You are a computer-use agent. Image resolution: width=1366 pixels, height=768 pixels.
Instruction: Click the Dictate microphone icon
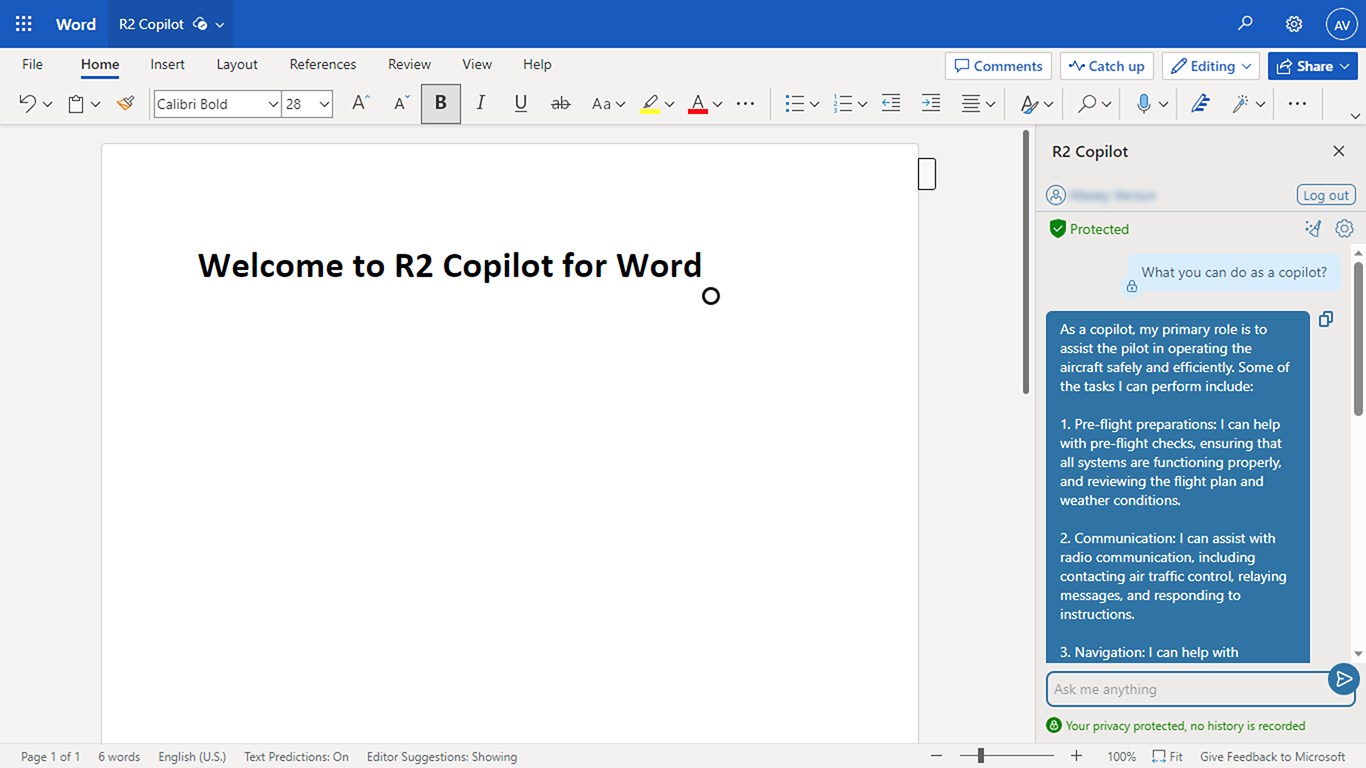click(1144, 103)
